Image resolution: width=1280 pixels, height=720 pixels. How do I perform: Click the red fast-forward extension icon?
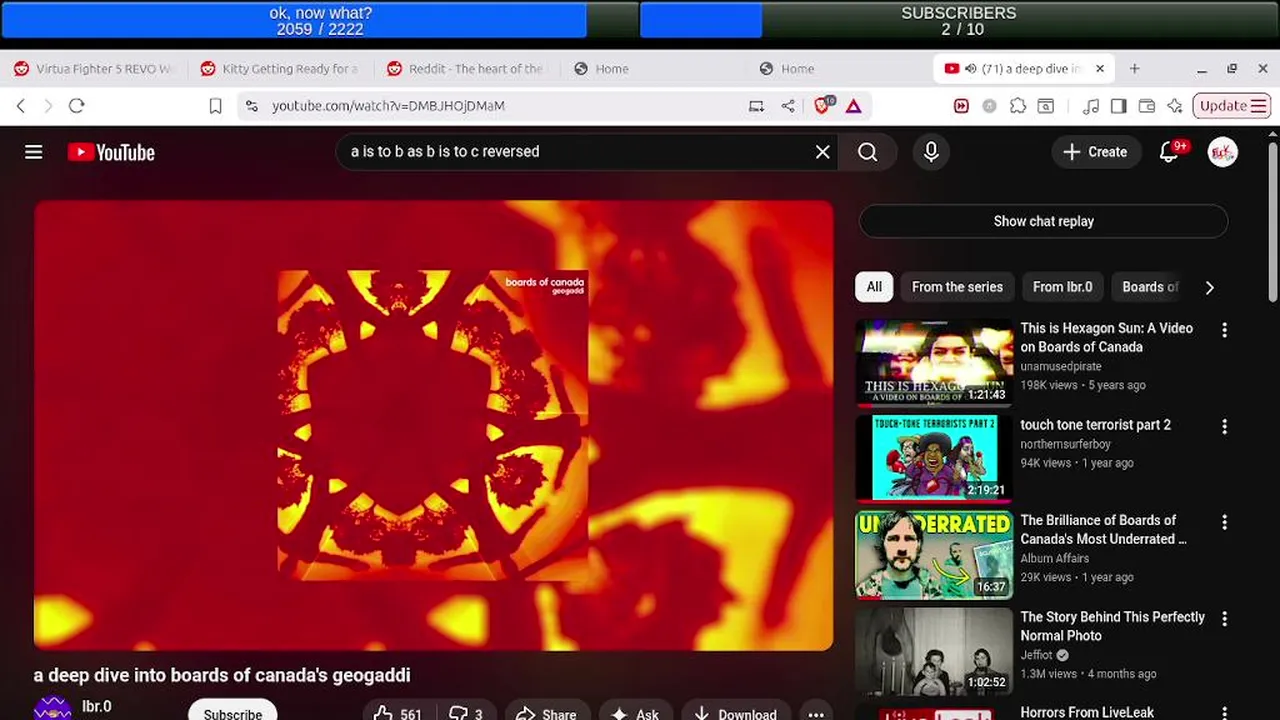click(961, 106)
